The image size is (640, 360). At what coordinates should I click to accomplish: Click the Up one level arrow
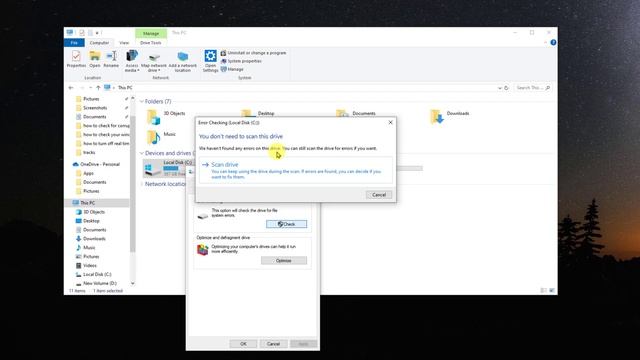98,88
